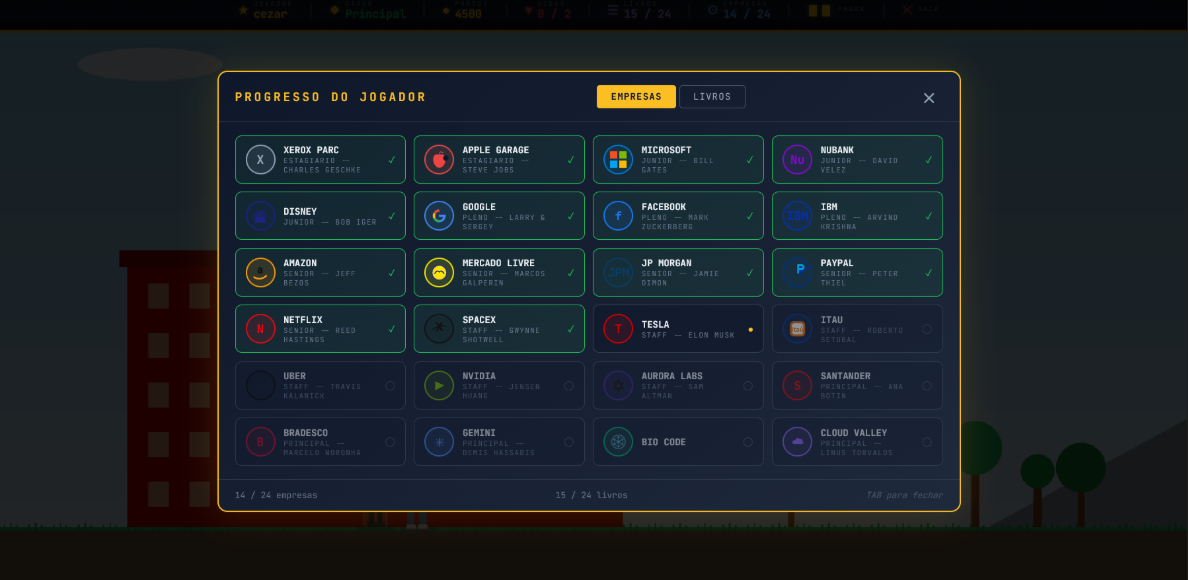This screenshot has height=580, width=1188.
Task: Switch to the Livros tab
Action: tap(712, 97)
